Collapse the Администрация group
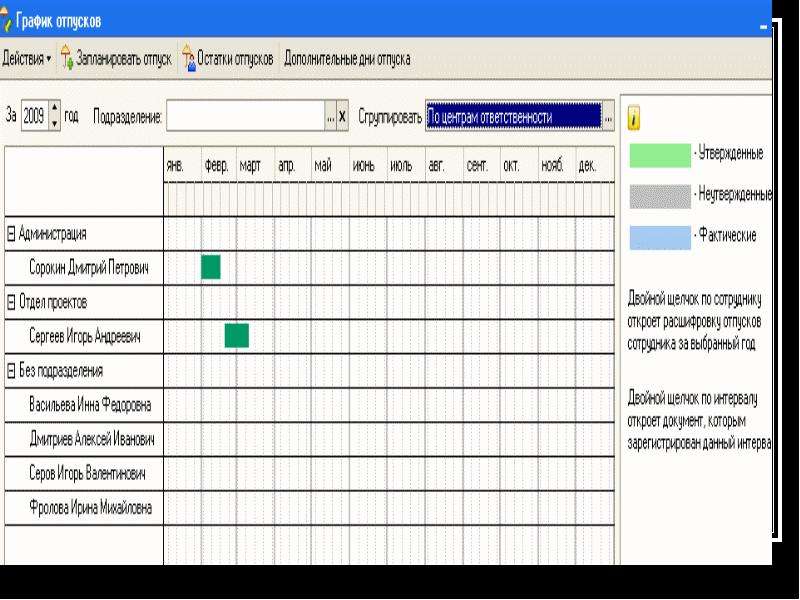The width and height of the screenshot is (800, 600). tap(11, 234)
